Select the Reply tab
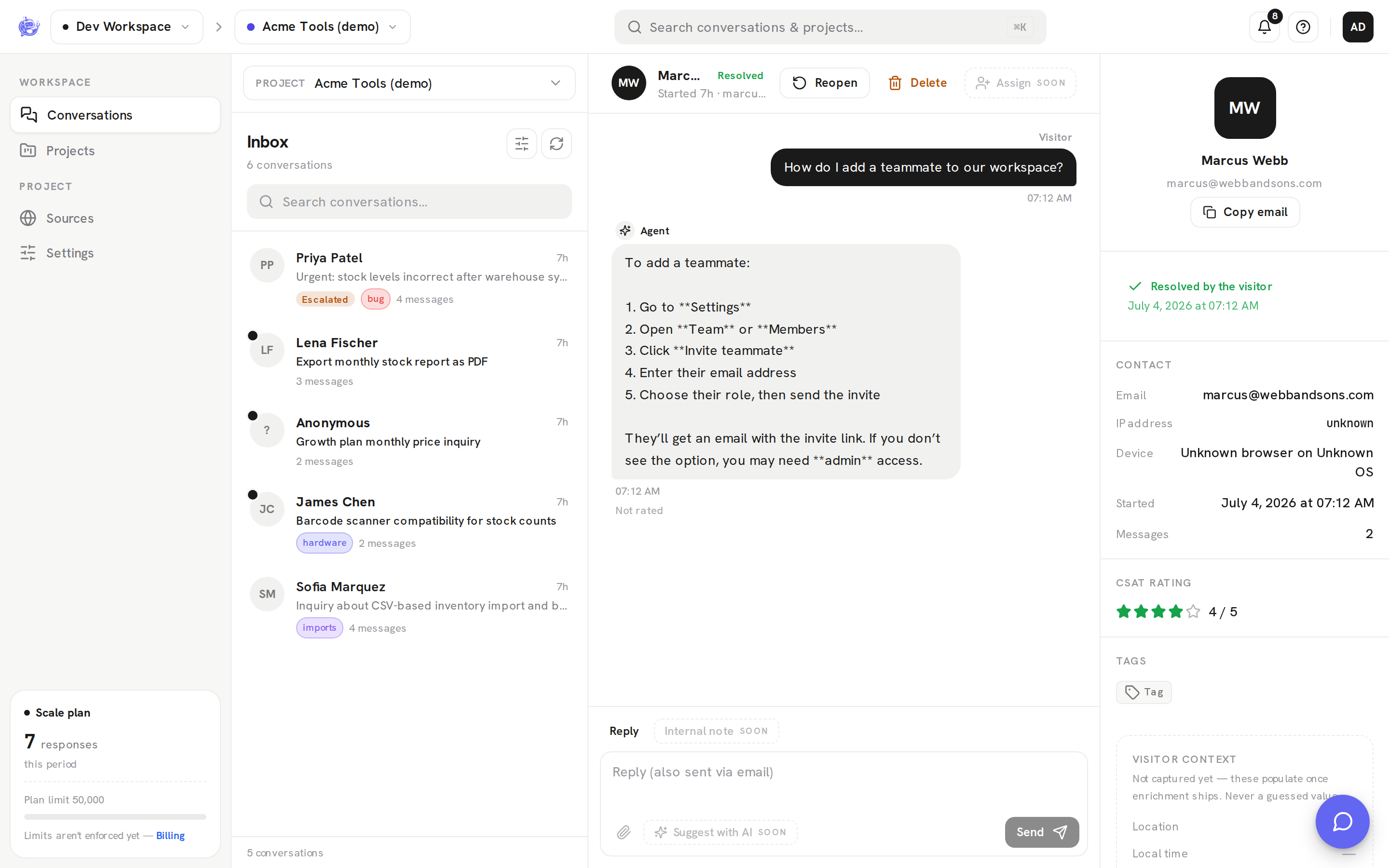This screenshot has height=868, width=1389. tap(624, 731)
